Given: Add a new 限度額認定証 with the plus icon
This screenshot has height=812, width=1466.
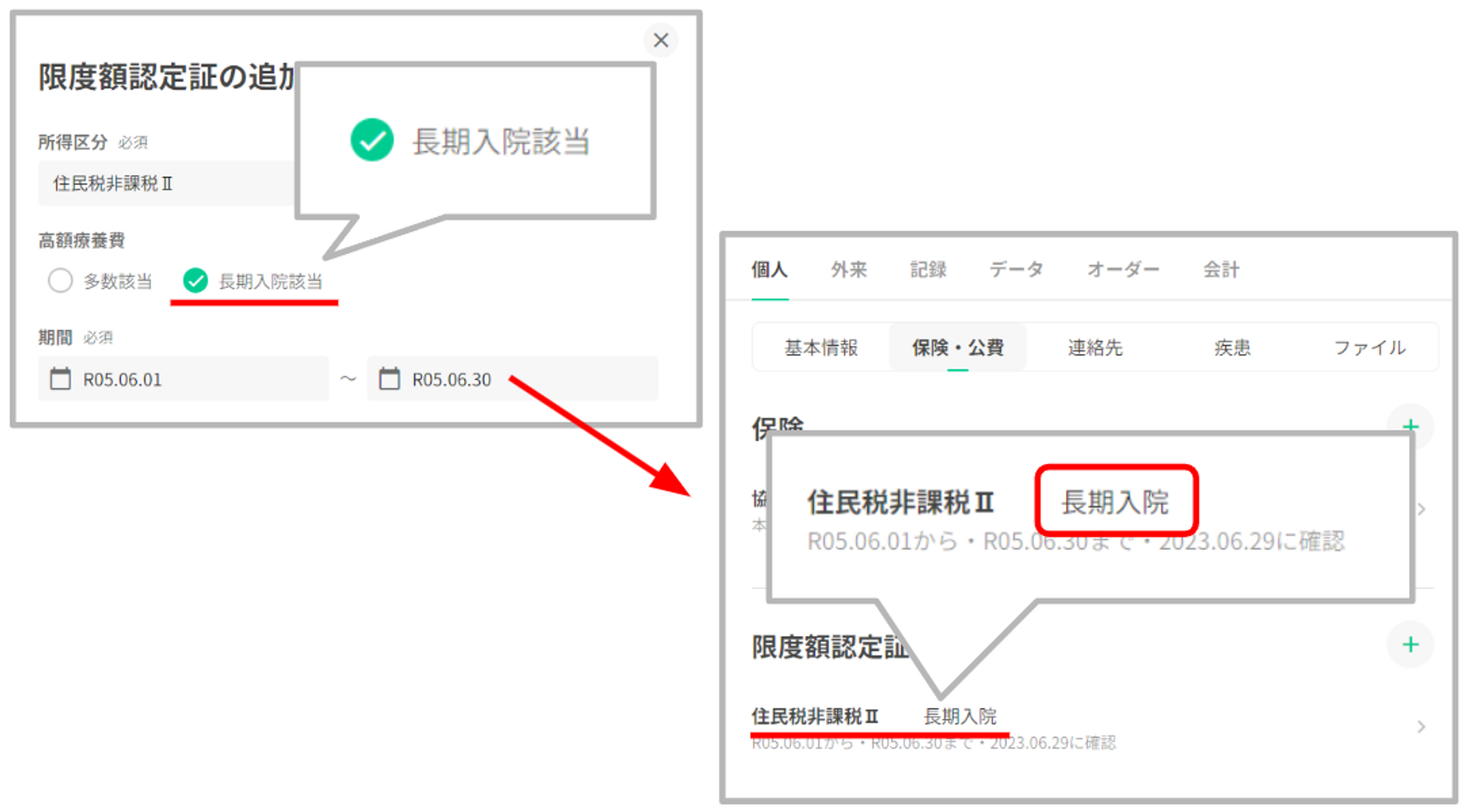Looking at the screenshot, I should pos(1410,645).
